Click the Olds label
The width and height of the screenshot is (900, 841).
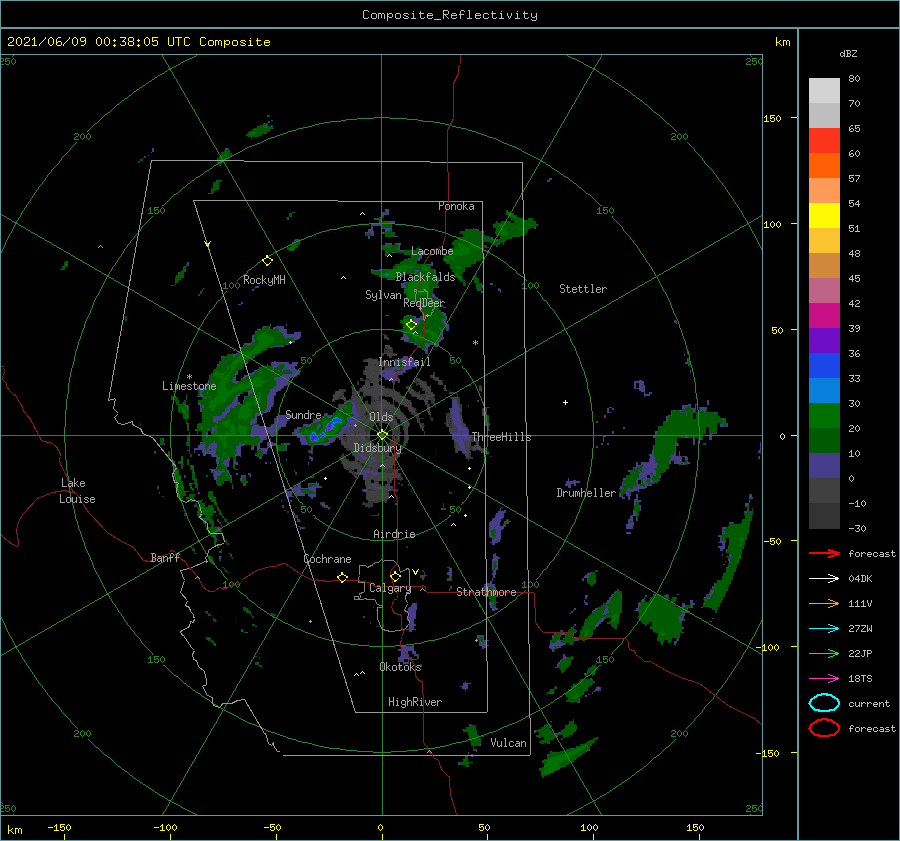381,417
